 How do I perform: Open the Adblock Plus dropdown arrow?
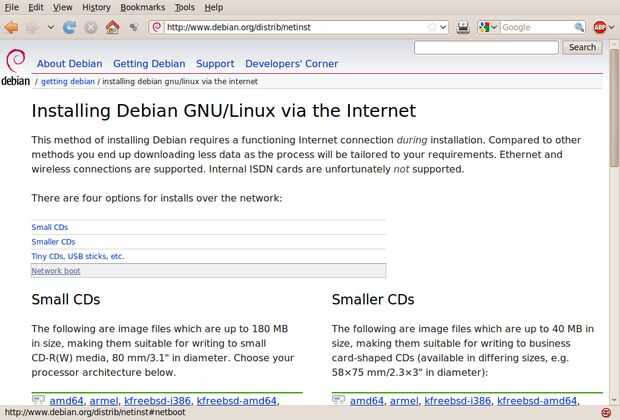[612, 27]
